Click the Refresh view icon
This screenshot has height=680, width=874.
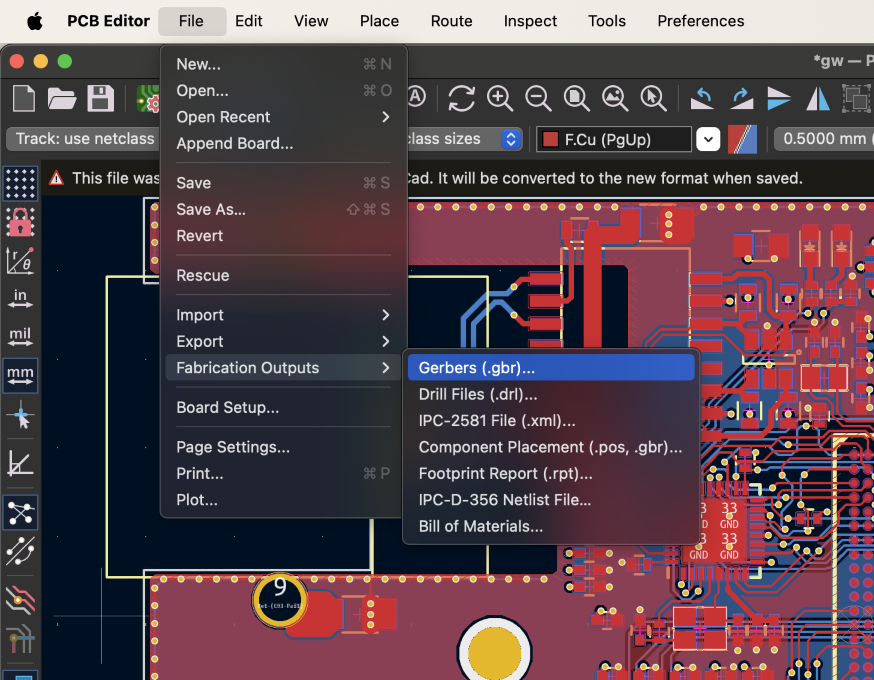point(462,99)
